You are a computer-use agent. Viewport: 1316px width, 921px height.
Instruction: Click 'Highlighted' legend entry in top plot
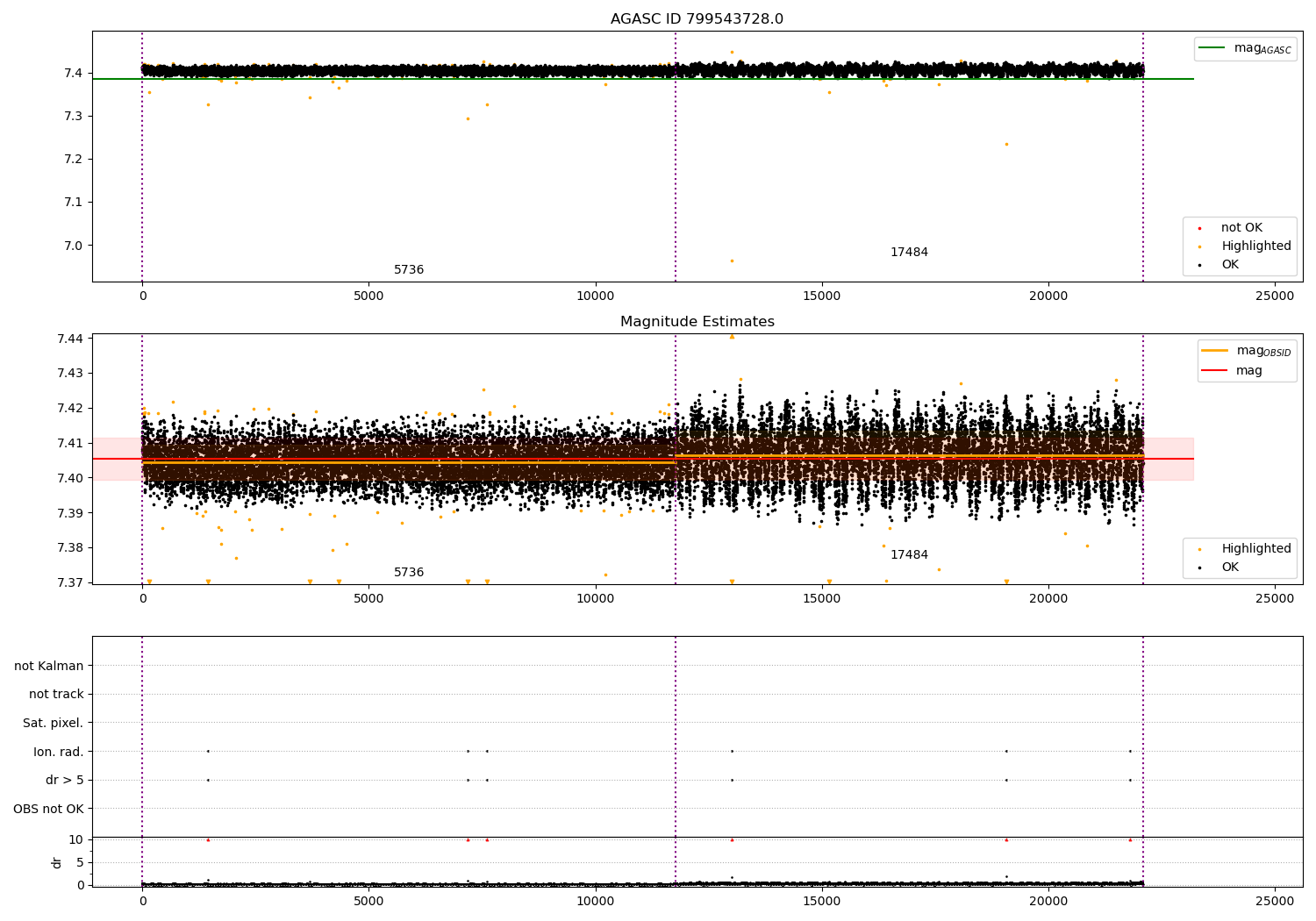(x=1256, y=246)
